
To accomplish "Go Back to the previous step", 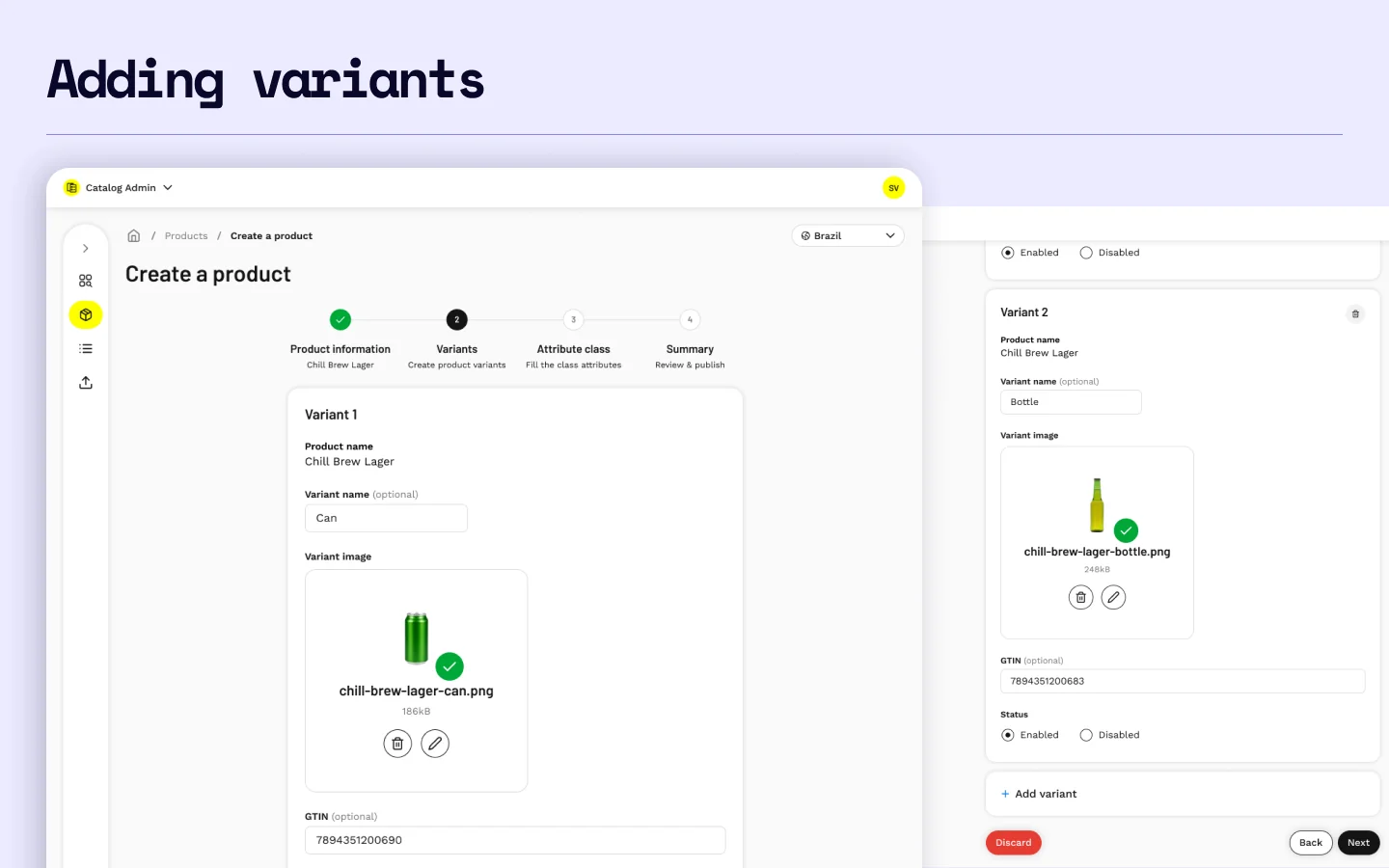I will pyautogui.click(x=1311, y=843).
